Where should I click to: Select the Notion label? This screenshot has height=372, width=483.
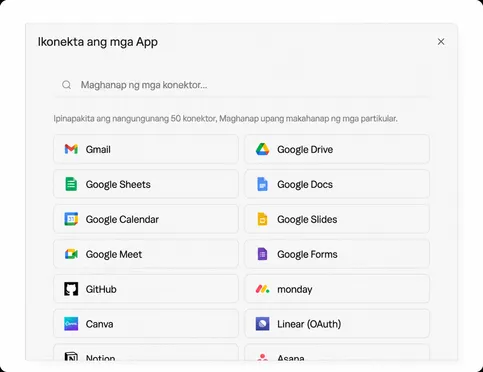point(100,358)
